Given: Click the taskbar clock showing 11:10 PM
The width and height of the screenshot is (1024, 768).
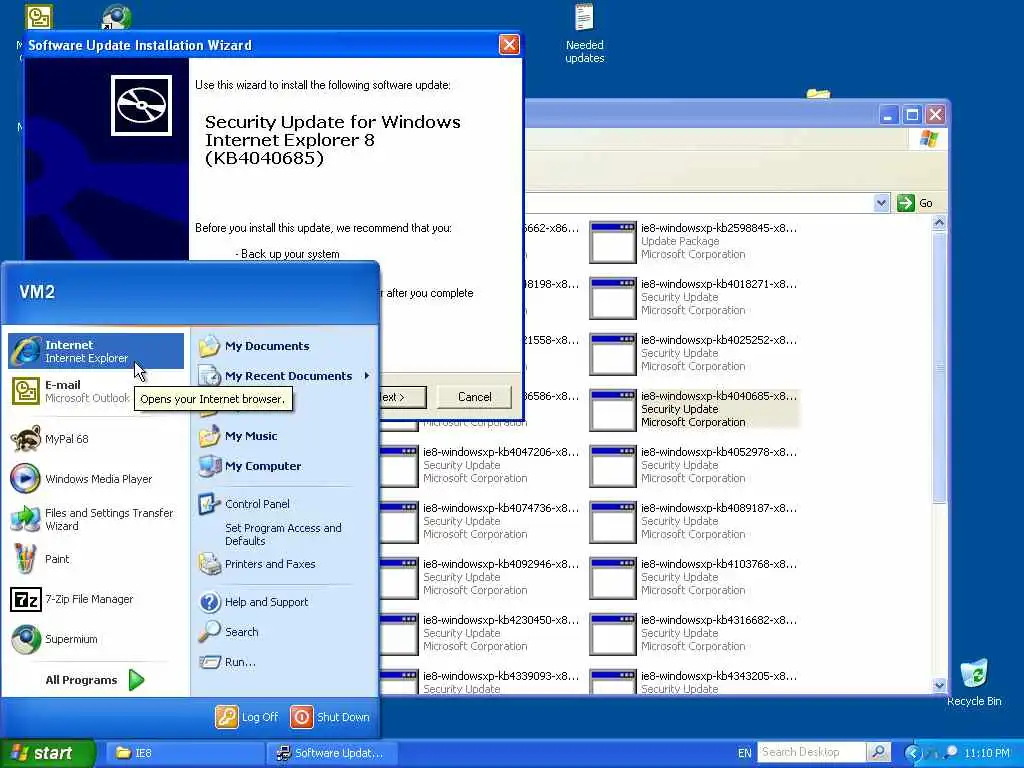Looking at the screenshot, I should point(987,753).
